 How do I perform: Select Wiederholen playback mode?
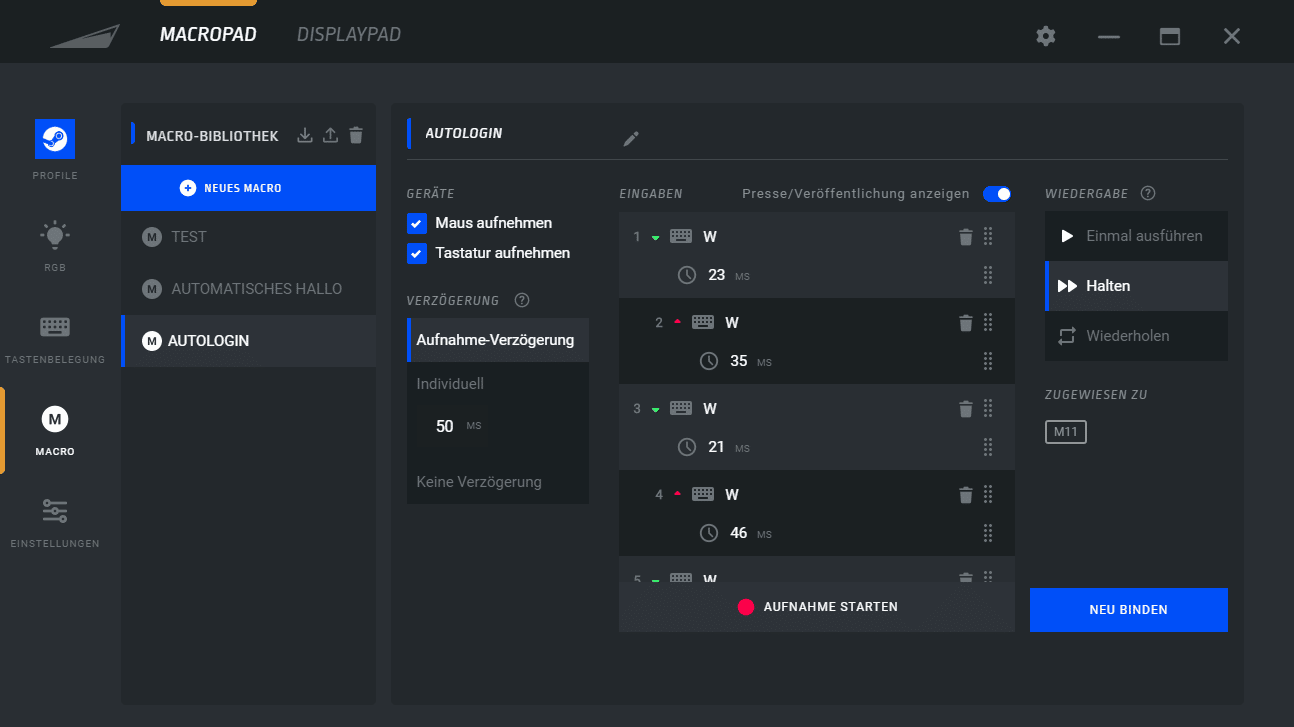[x=1136, y=336]
